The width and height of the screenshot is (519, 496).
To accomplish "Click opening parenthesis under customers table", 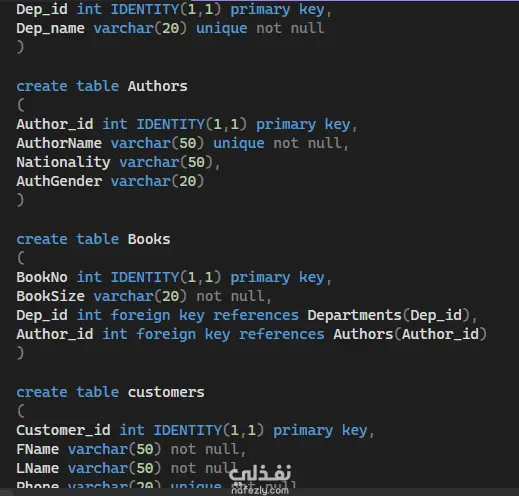I will [20, 411].
